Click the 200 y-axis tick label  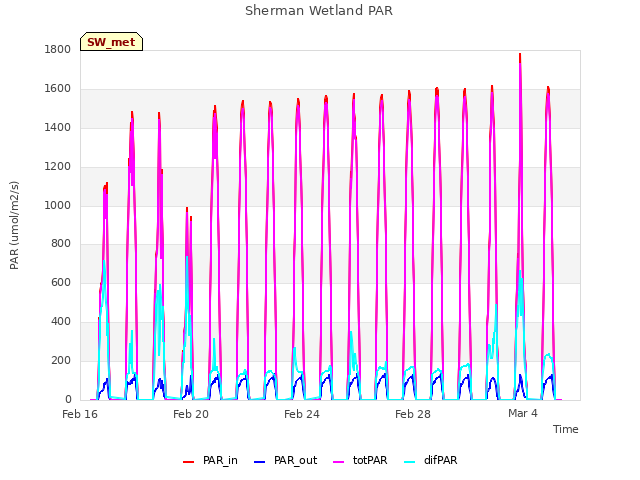point(61,360)
